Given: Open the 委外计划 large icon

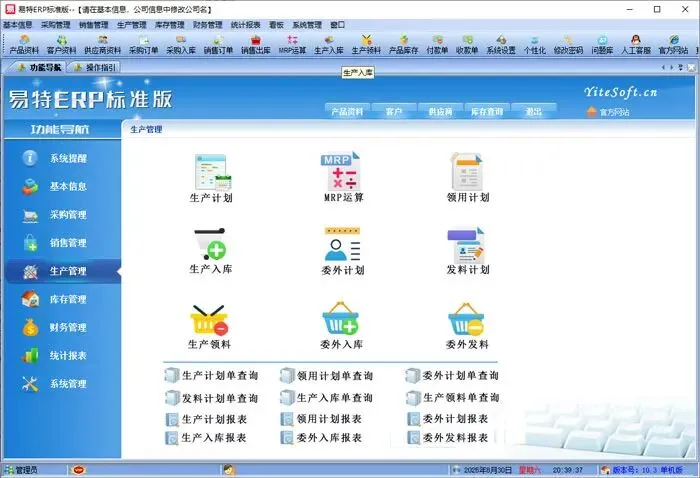Looking at the screenshot, I should tap(342, 251).
